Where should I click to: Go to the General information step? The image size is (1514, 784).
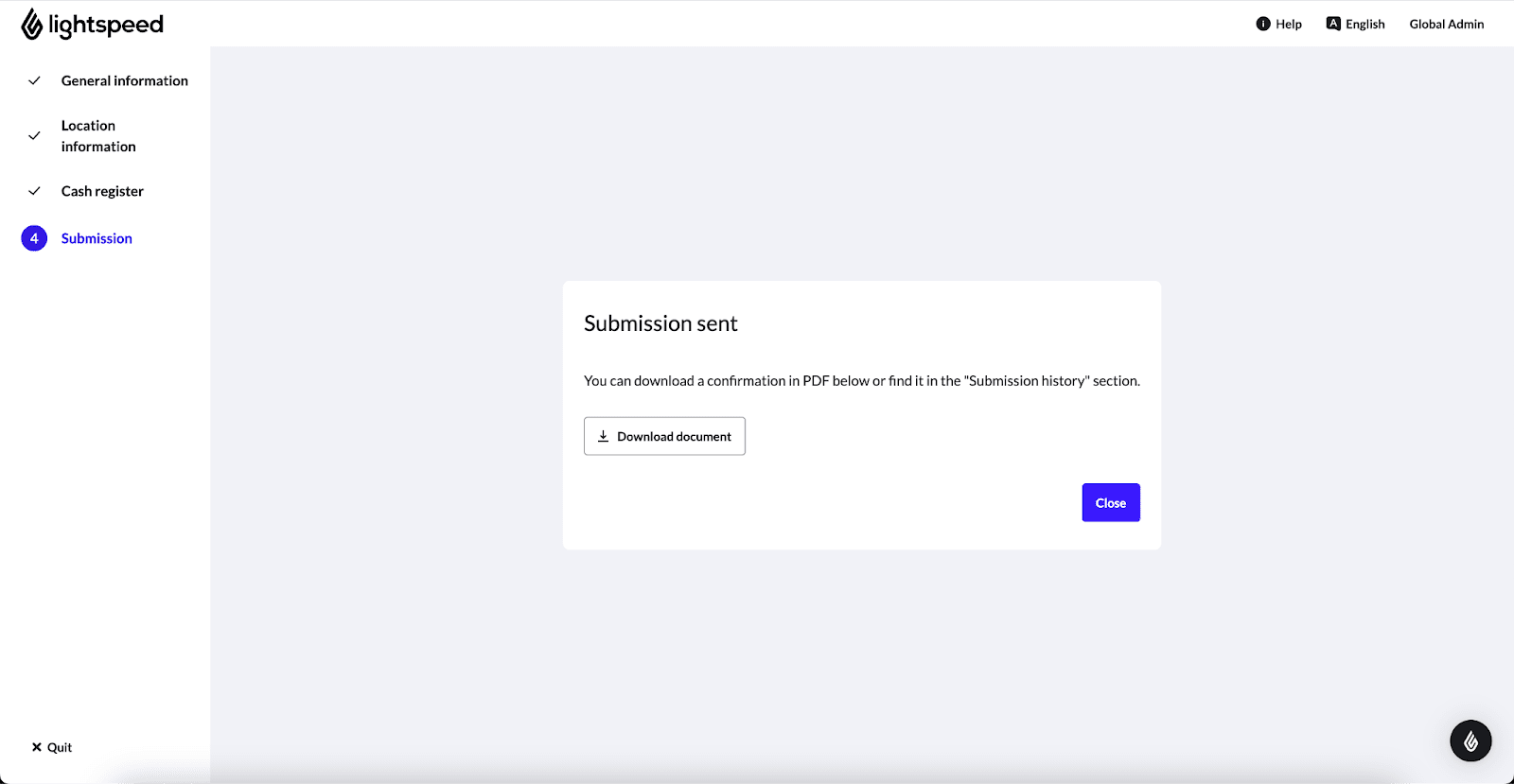pos(124,80)
